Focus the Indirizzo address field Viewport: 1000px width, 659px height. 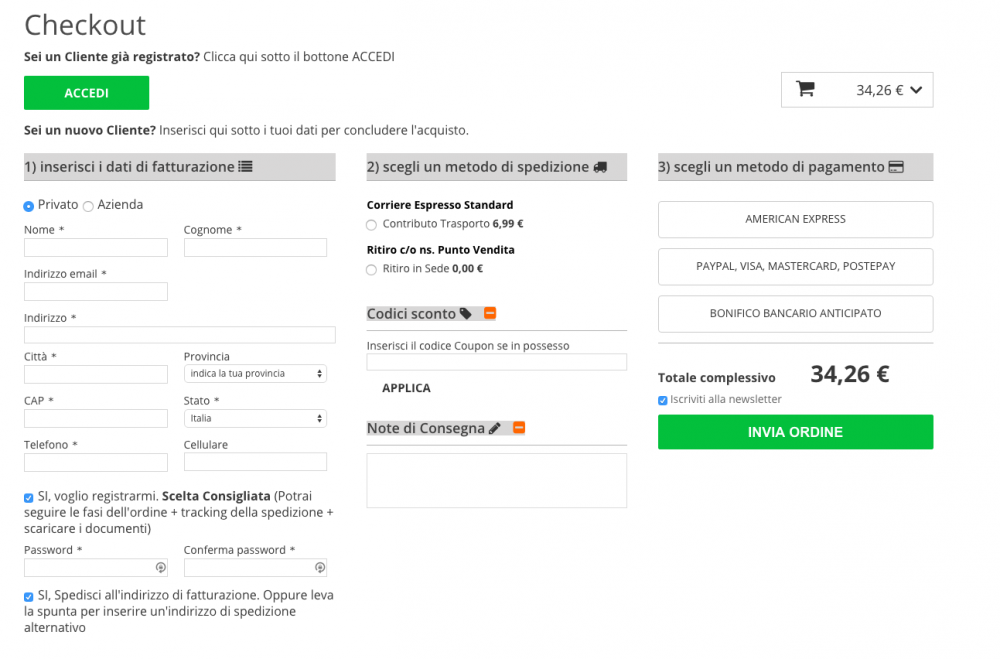(x=180, y=335)
